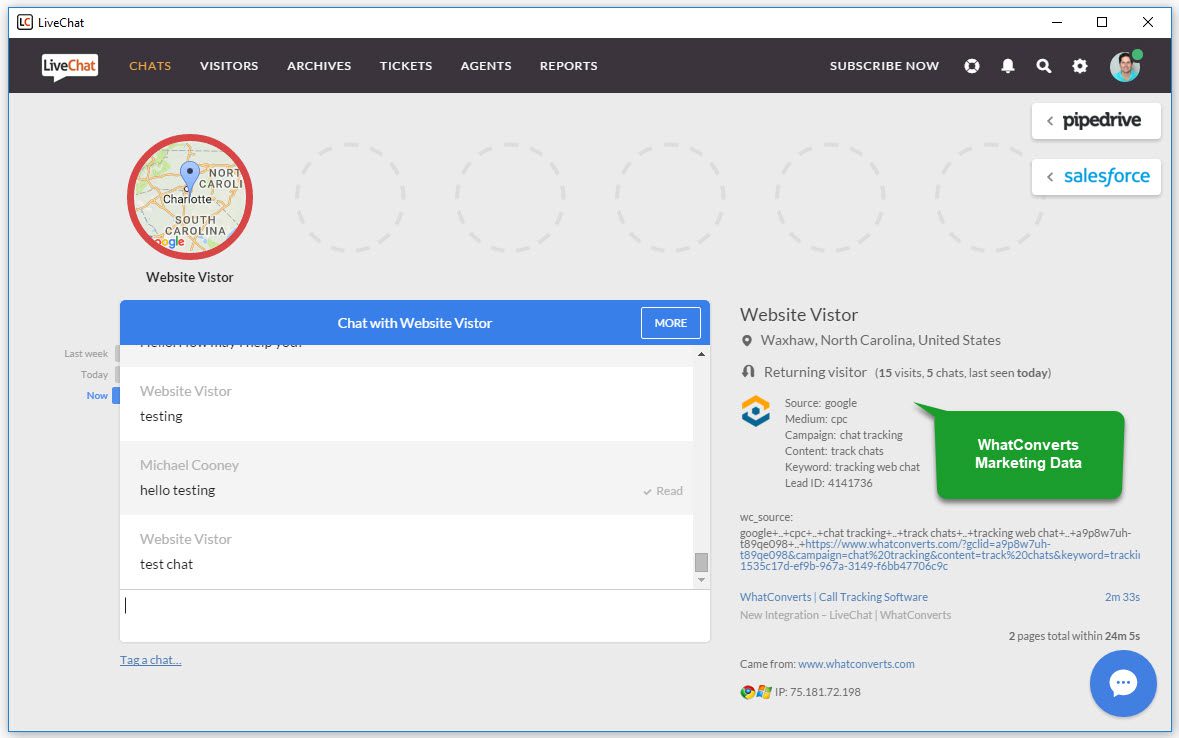Click the returning visitor headset icon
The height and width of the screenshot is (738, 1179).
(747, 372)
